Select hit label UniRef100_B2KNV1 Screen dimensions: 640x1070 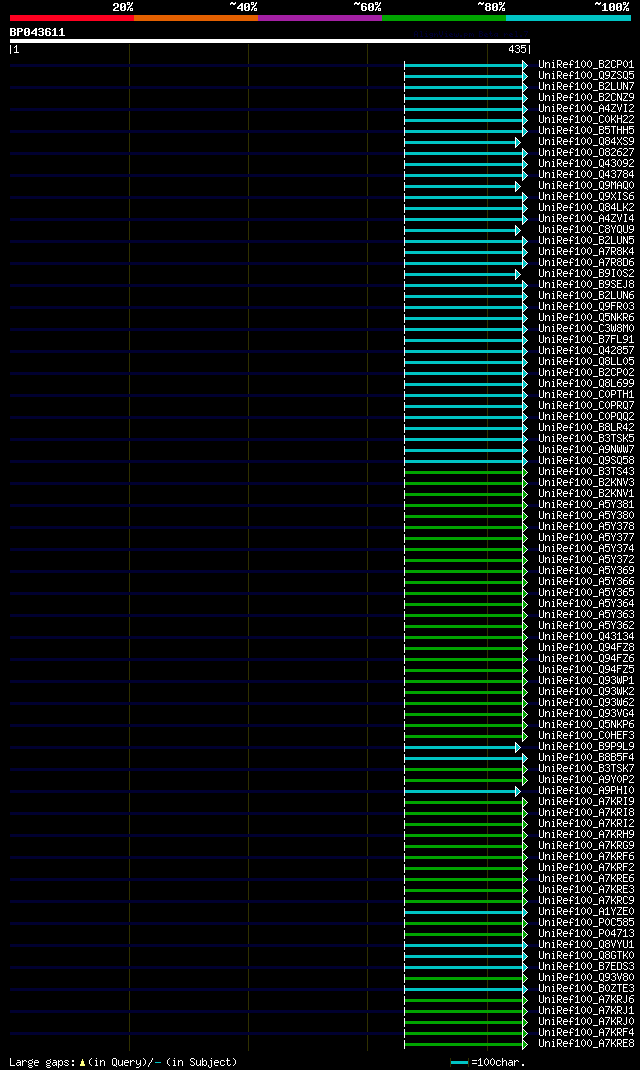coord(586,493)
